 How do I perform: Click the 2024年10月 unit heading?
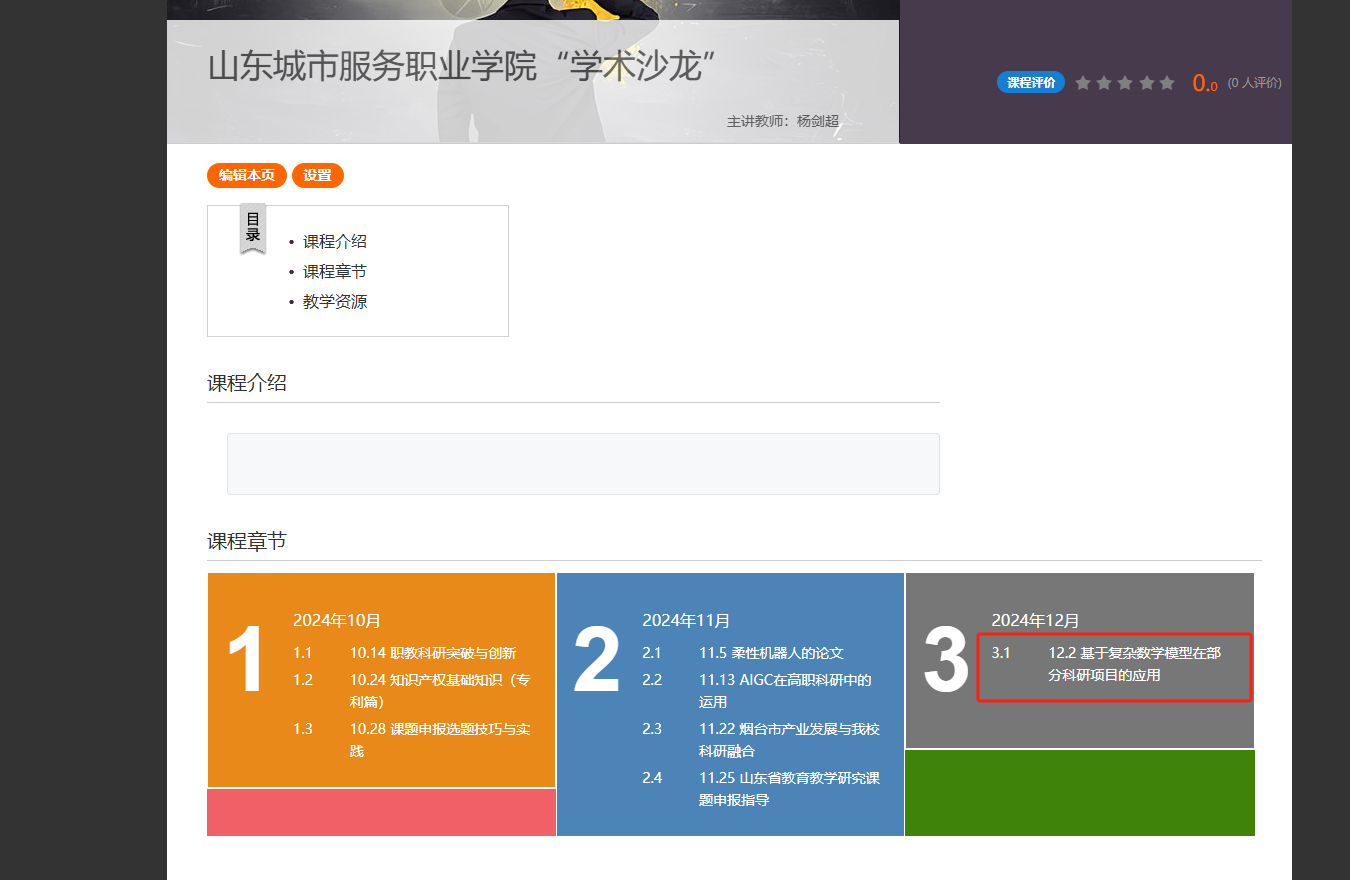[337, 620]
